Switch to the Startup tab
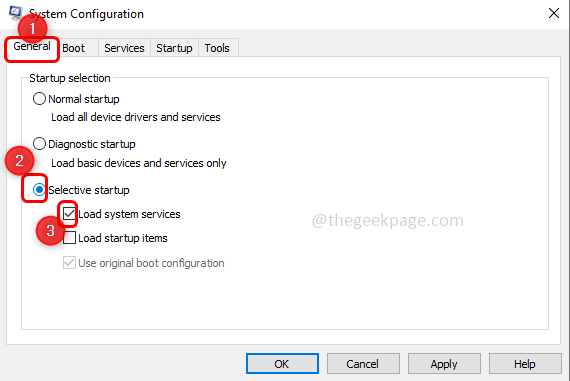 click(x=174, y=48)
